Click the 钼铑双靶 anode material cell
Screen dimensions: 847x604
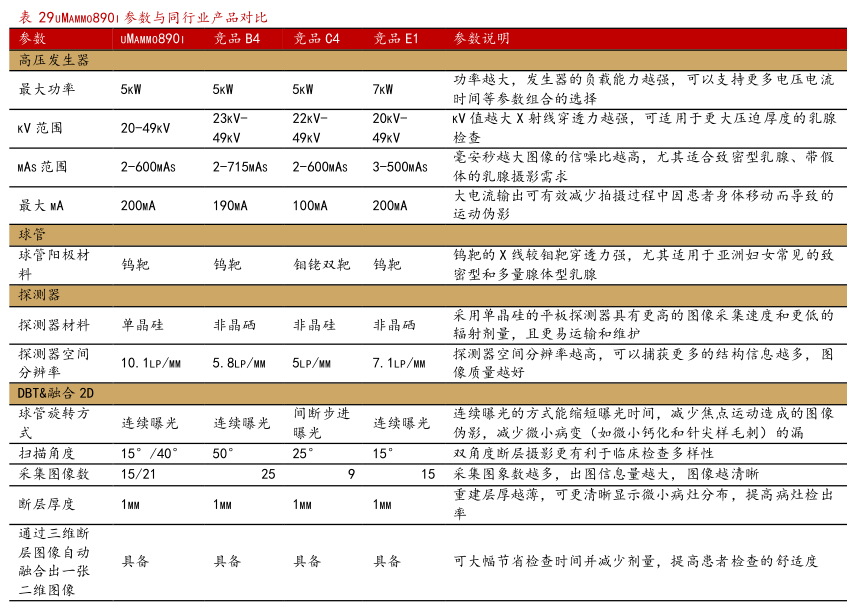(x=321, y=265)
